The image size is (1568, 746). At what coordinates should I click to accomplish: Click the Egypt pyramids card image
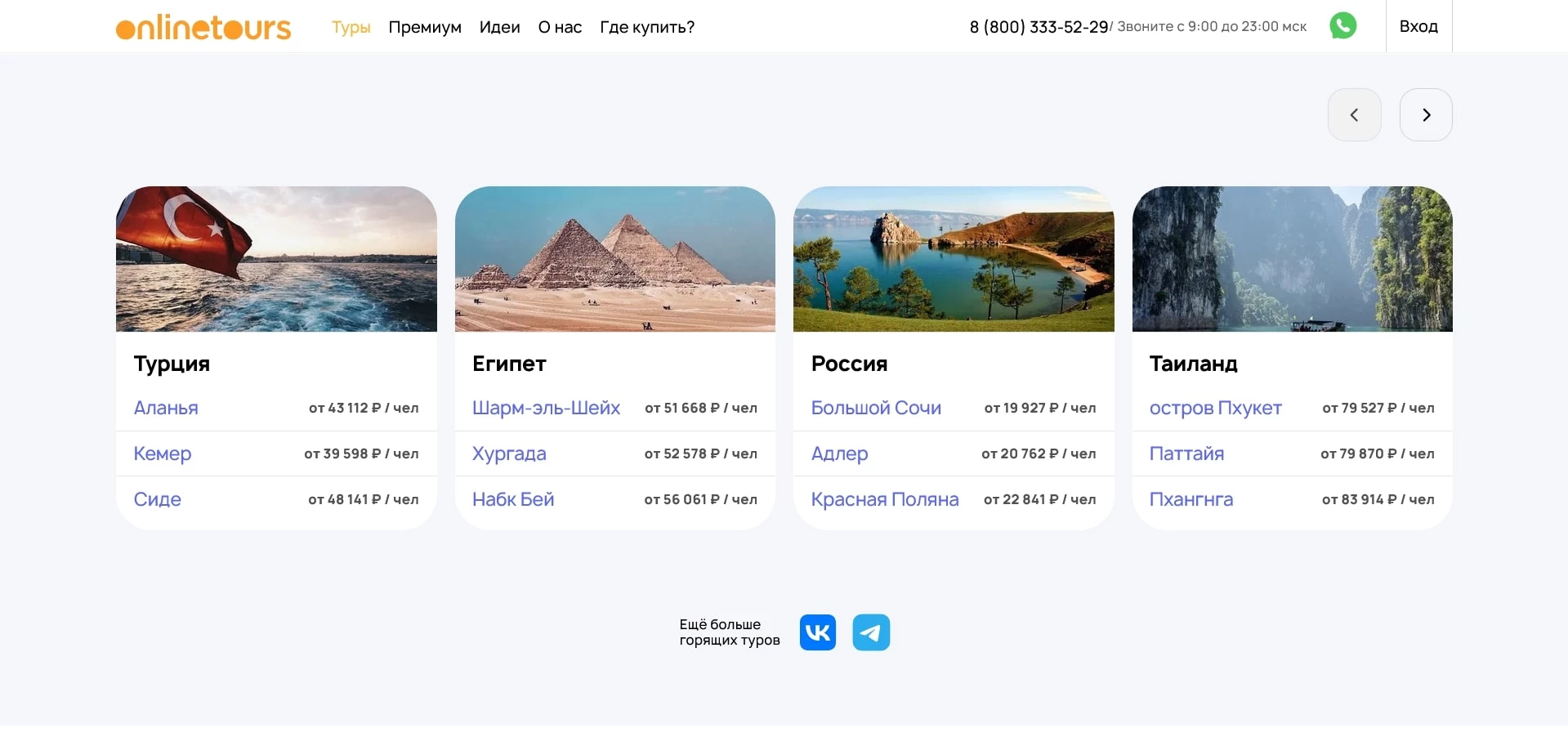click(x=614, y=259)
